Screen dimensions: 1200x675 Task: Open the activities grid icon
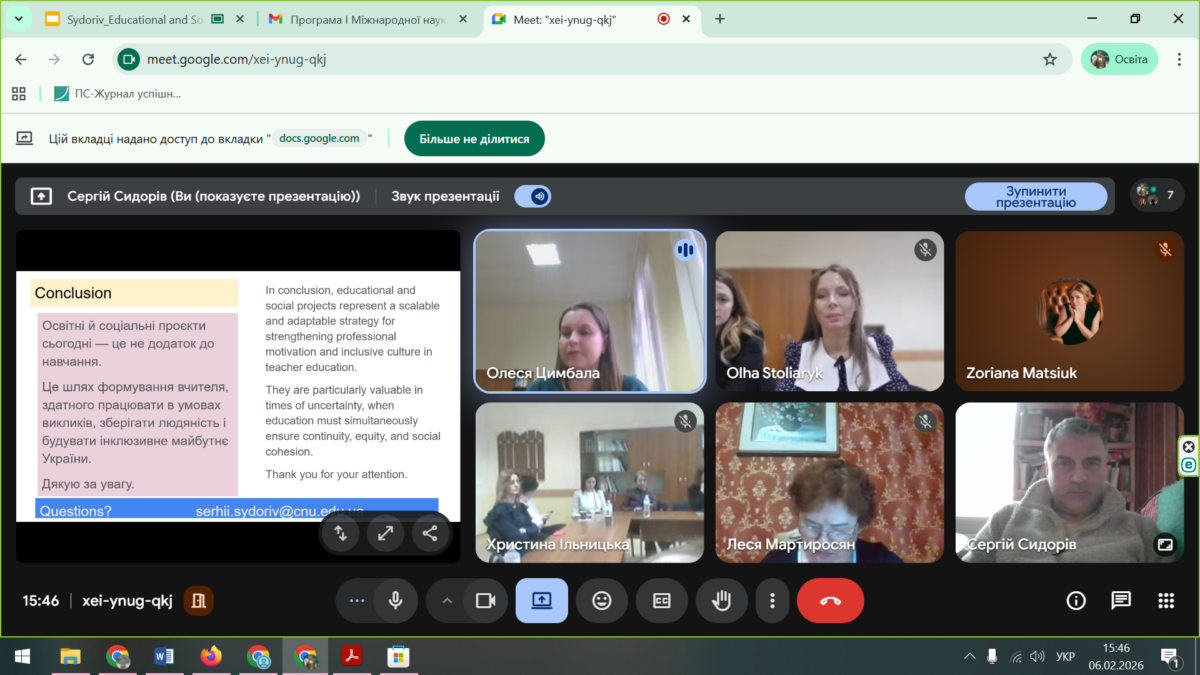pos(1166,600)
